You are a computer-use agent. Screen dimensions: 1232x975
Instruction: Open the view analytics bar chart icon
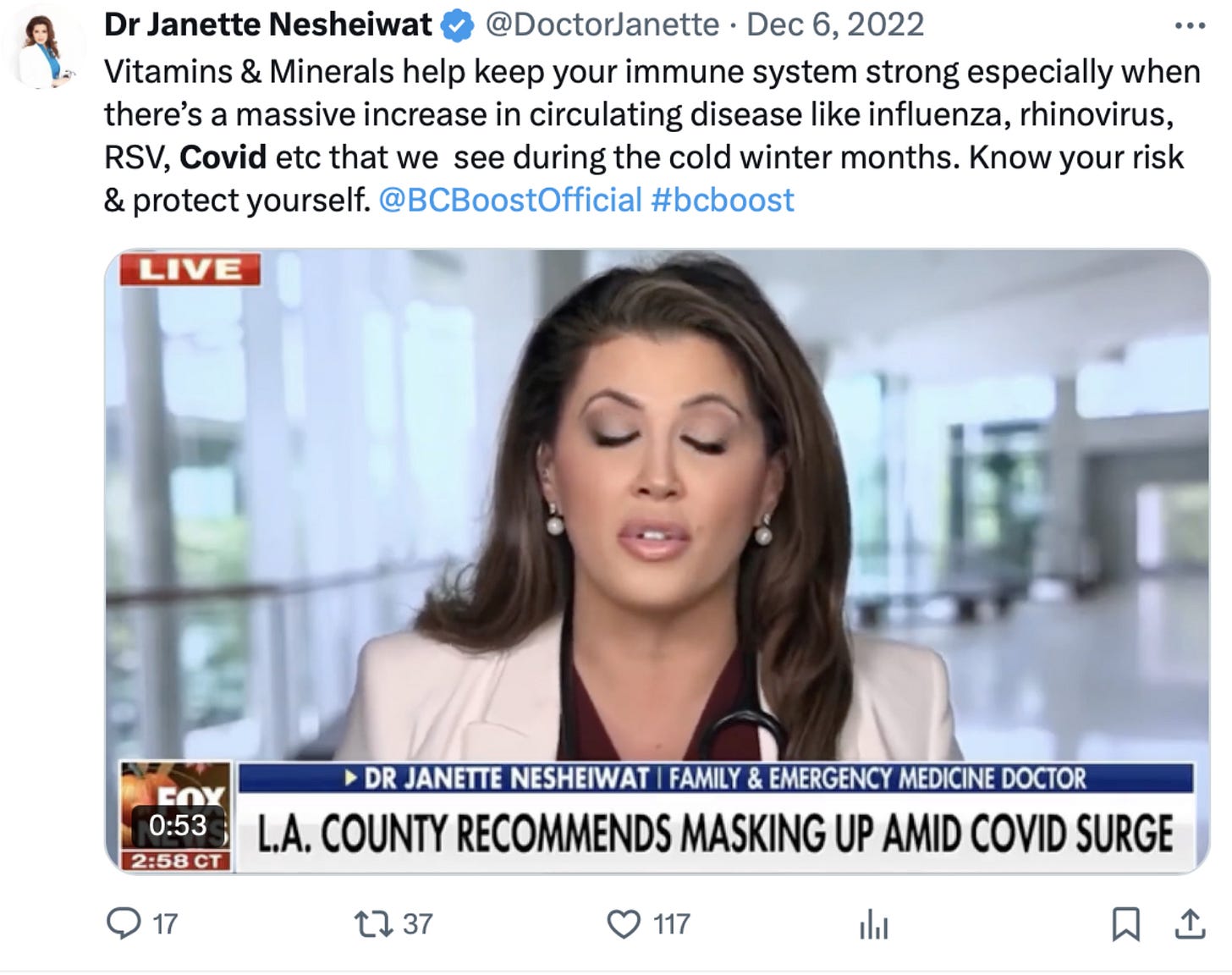(x=874, y=925)
